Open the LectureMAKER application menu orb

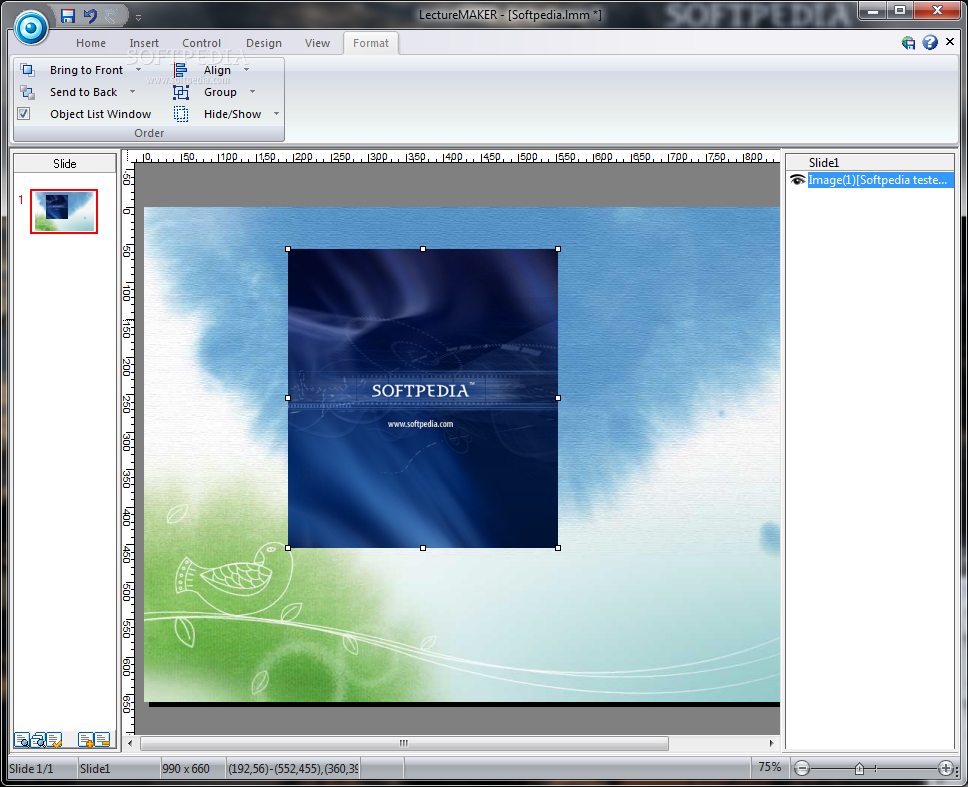click(31, 28)
